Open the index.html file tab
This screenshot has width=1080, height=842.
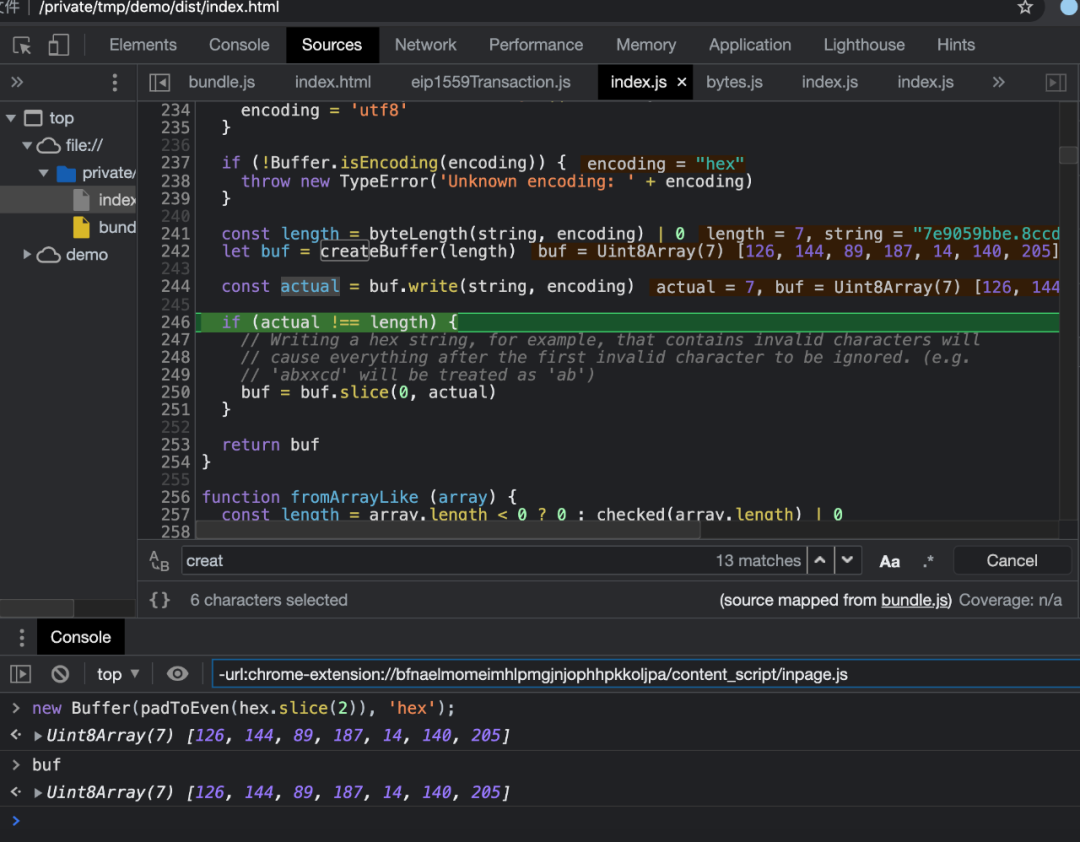click(333, 83)
